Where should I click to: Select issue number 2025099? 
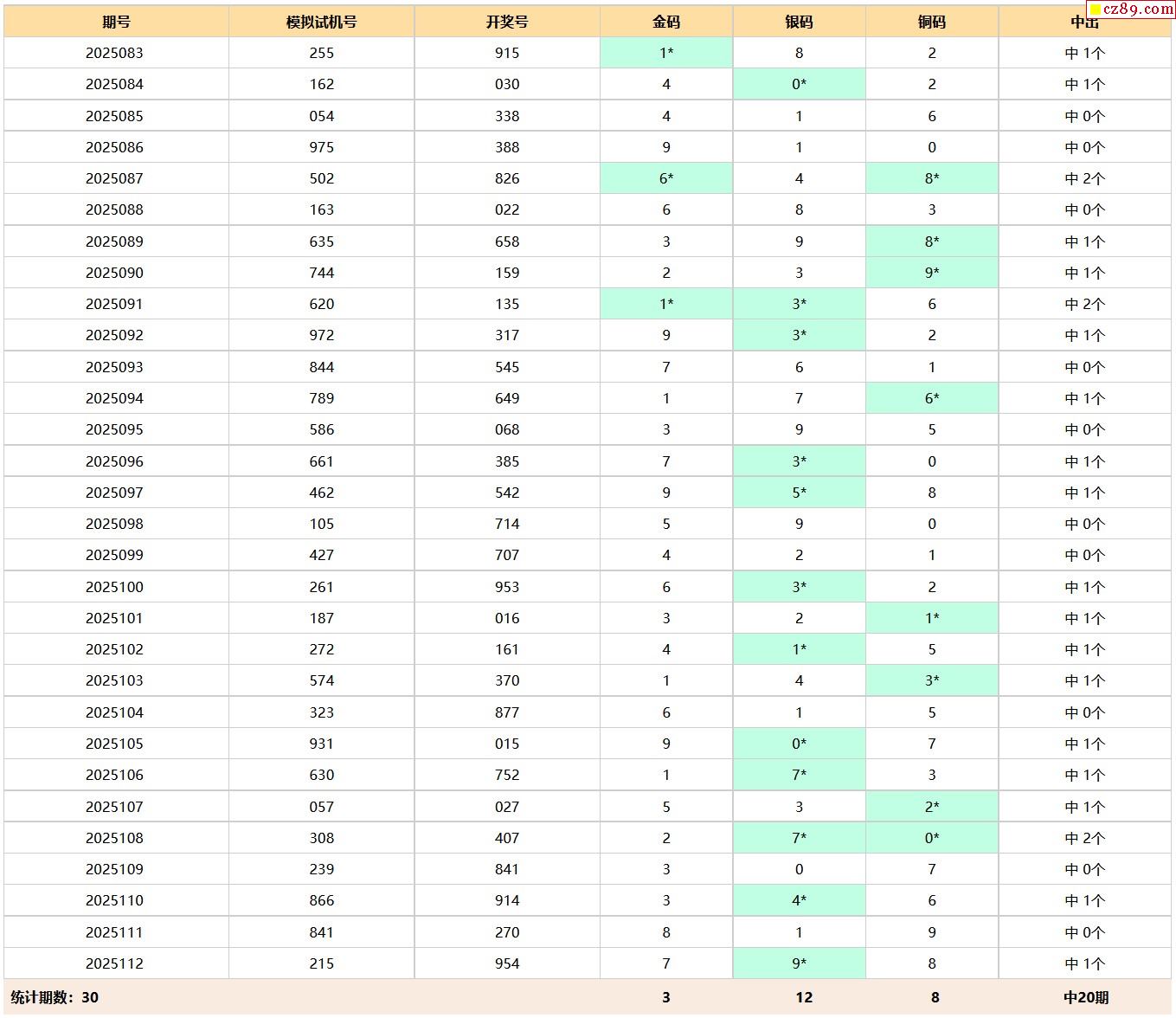(x=114, y=555)
